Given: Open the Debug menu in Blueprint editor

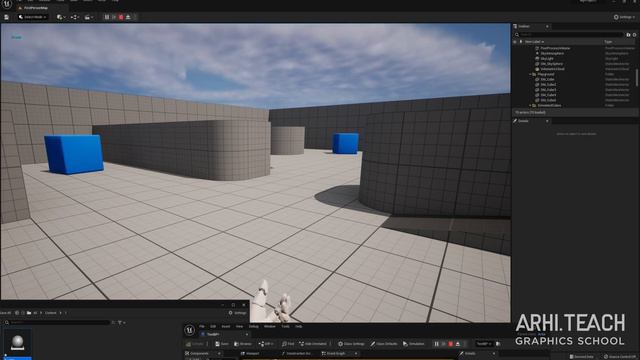Looking at the screenshot, I should click(253, 327).
